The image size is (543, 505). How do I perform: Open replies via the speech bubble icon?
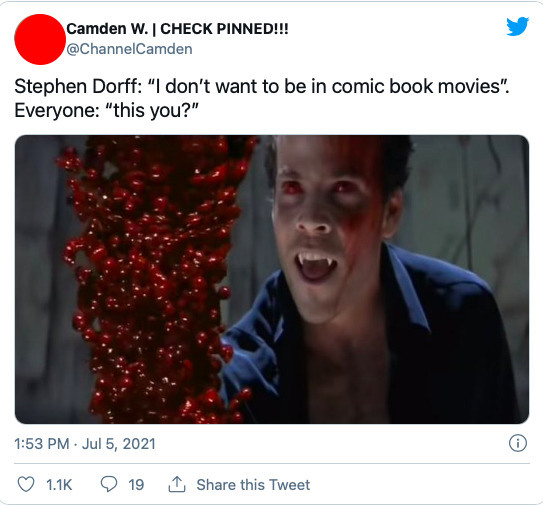coord(109,484)
